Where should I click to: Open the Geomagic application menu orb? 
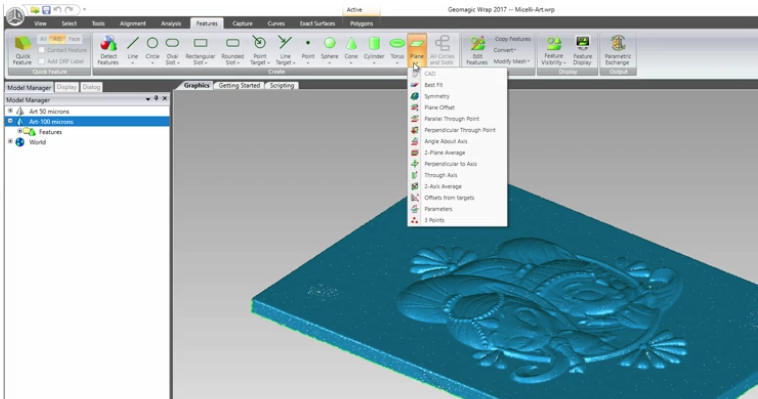point(15,16)
